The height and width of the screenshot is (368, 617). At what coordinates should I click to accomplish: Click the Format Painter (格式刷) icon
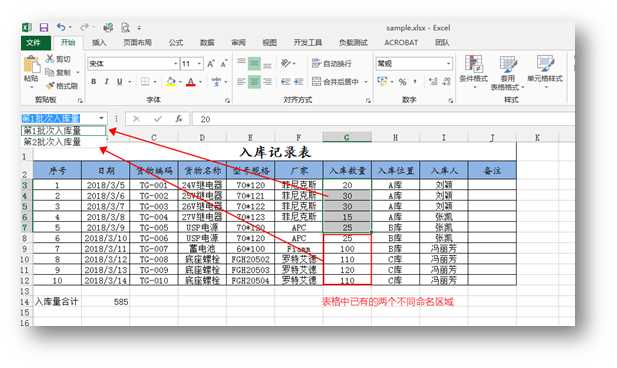[x=50, y=85]
